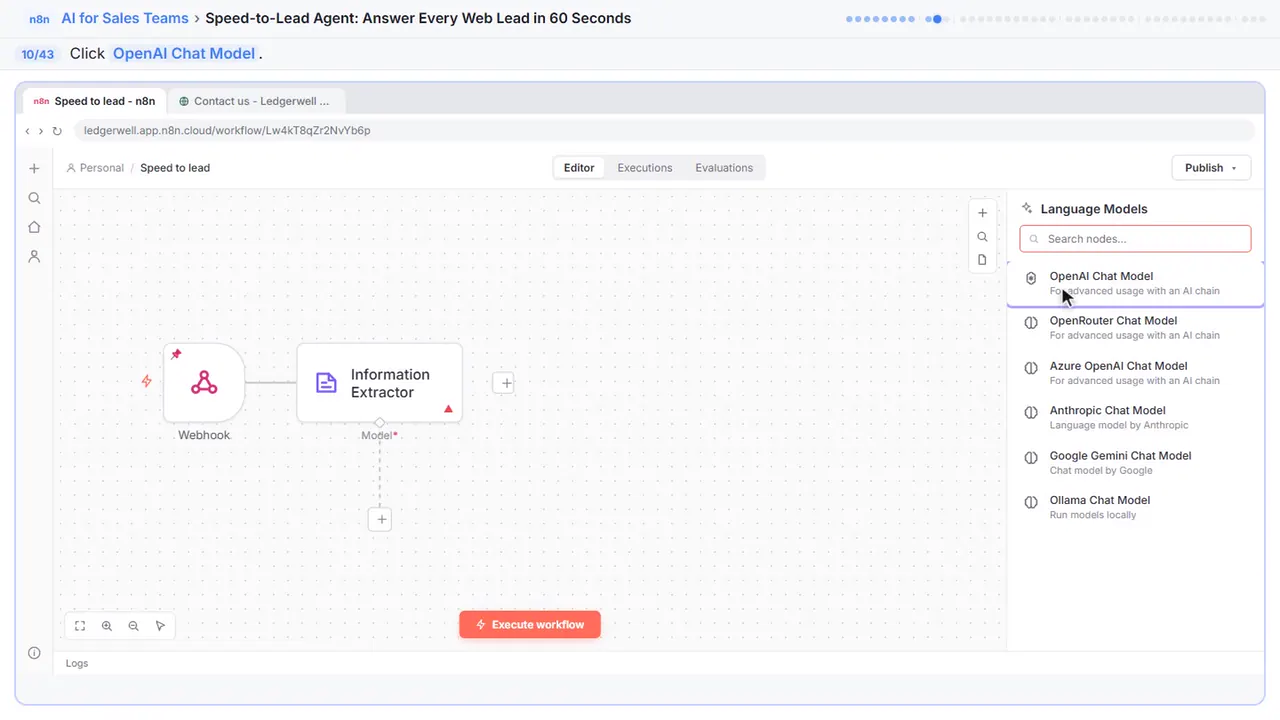Open the Evaluations tab
Screen dimensions: 1280x720
click(x=724, y=168)
